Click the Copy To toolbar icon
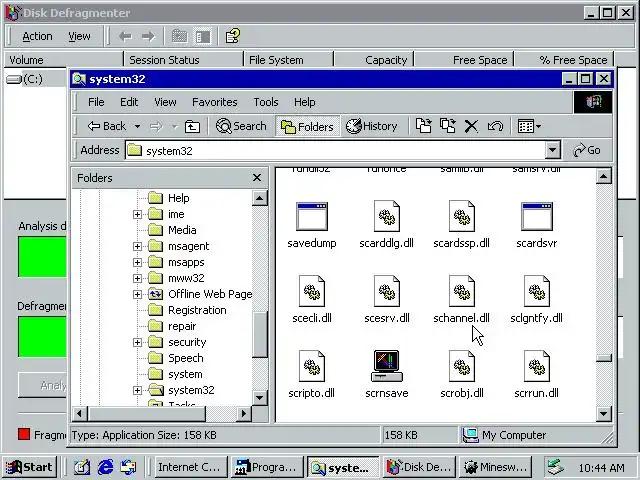640x480 pixels. click(448, 126)
